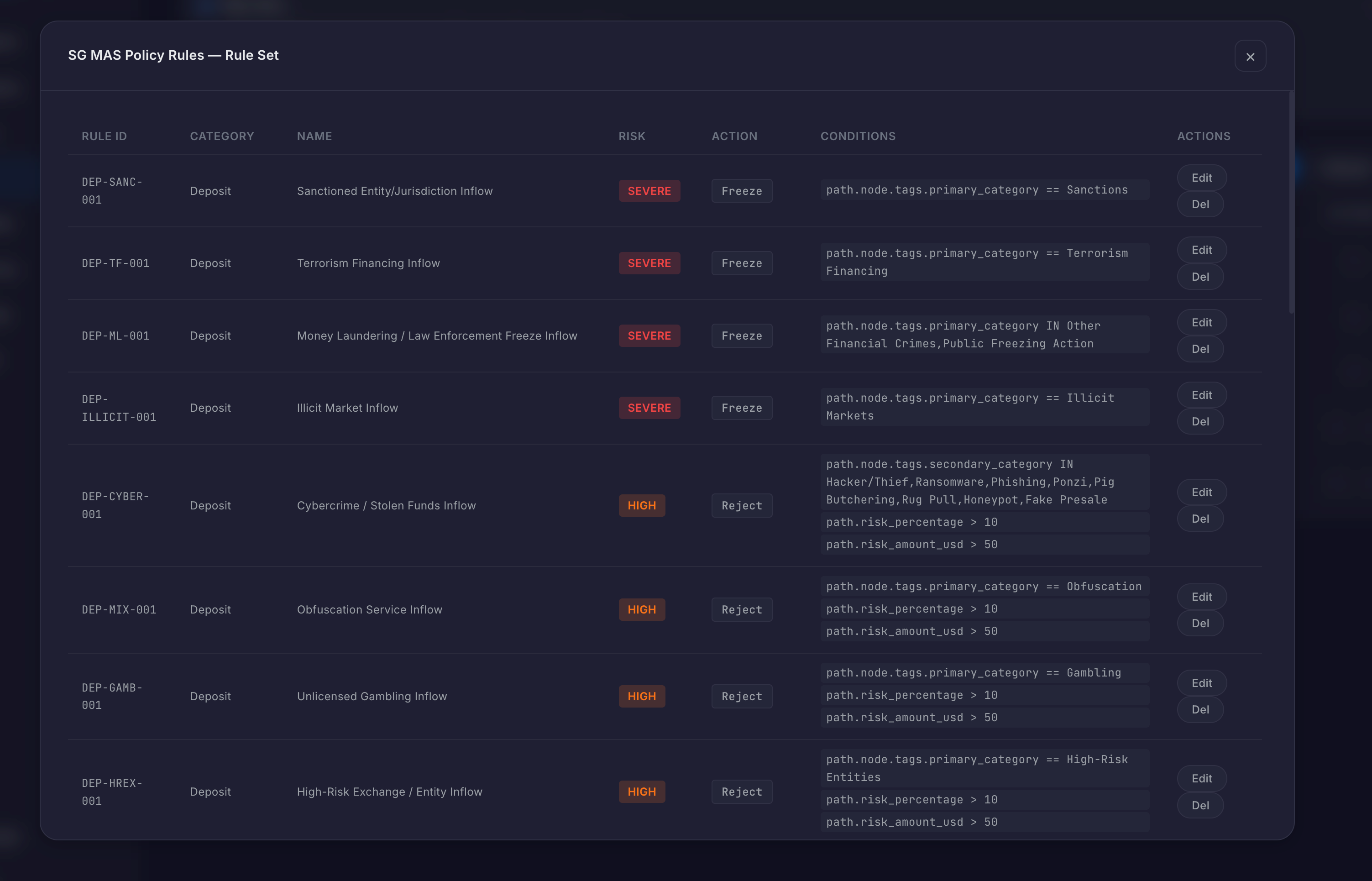The height and width of the screenshot is (881, 1372).
Task: Delete the DEP-ML-001 rule
Action: tap(1200, 349)
